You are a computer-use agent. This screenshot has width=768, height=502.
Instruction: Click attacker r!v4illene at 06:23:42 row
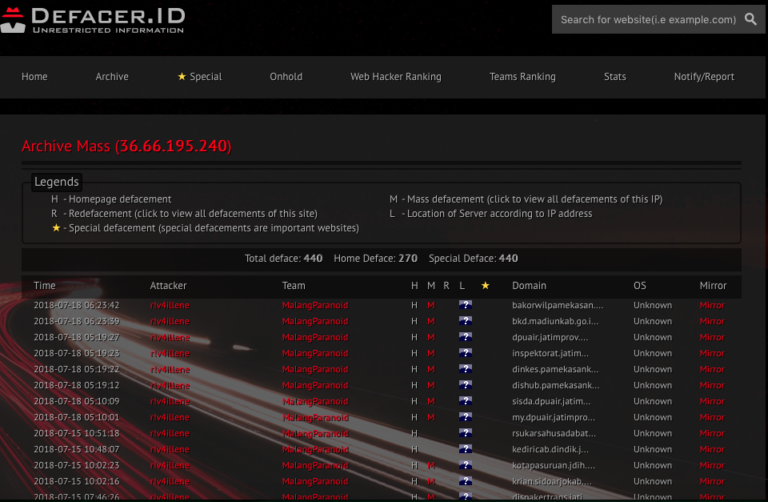[169, 305]
